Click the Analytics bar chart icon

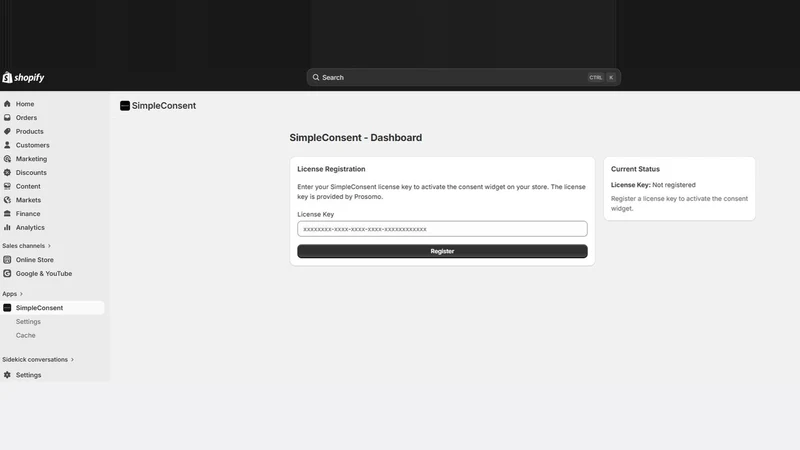click(7, 228)
